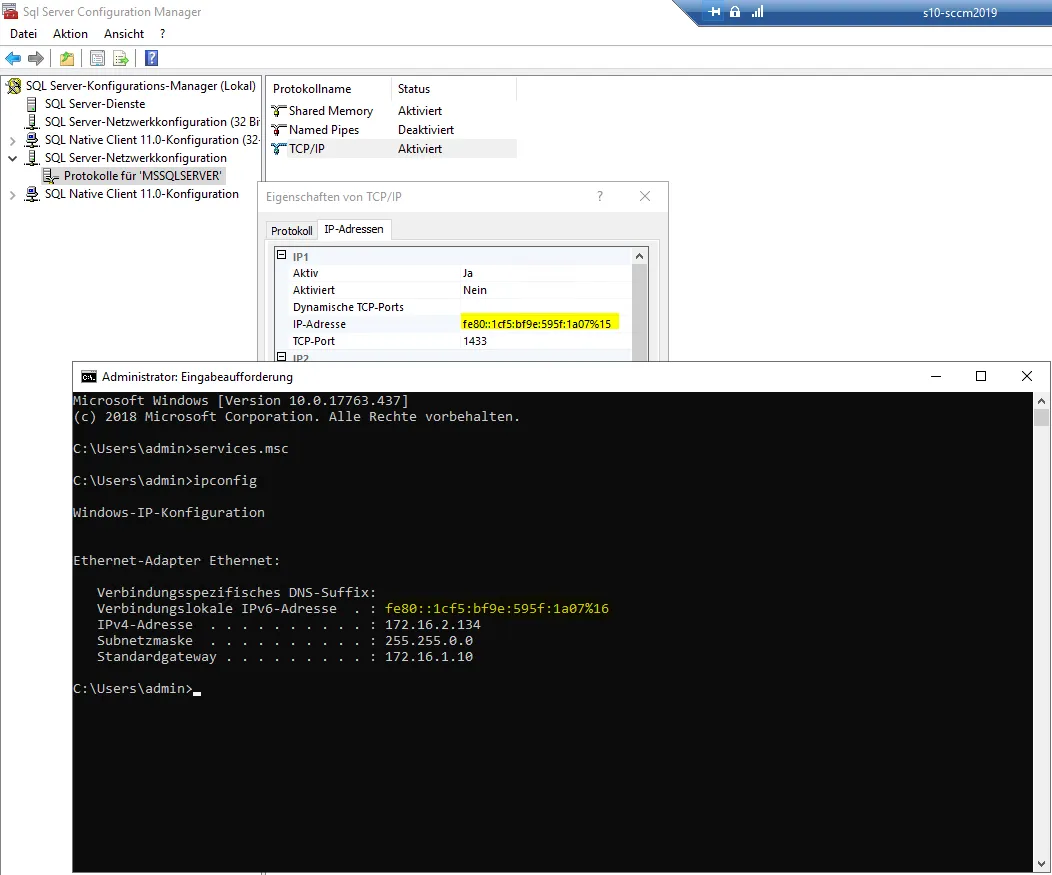
Task: Switch to the Protokoll tab
Action: (x=292, y=231)
